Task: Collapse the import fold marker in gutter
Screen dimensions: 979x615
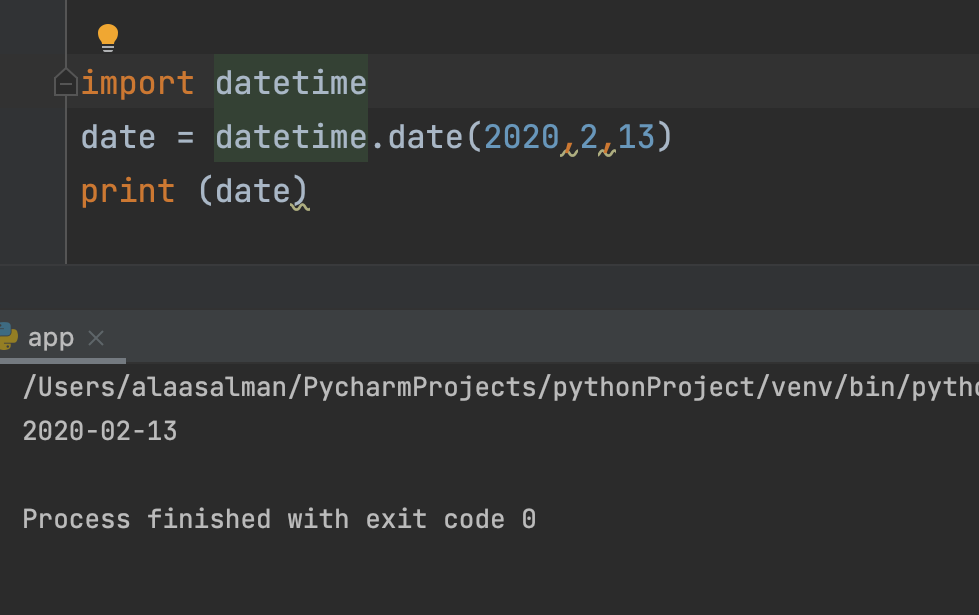Action: 66,83
